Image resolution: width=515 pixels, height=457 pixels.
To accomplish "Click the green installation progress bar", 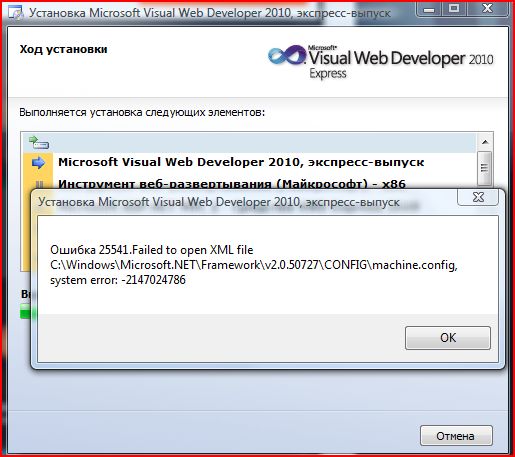I will [x=25, y=311].
